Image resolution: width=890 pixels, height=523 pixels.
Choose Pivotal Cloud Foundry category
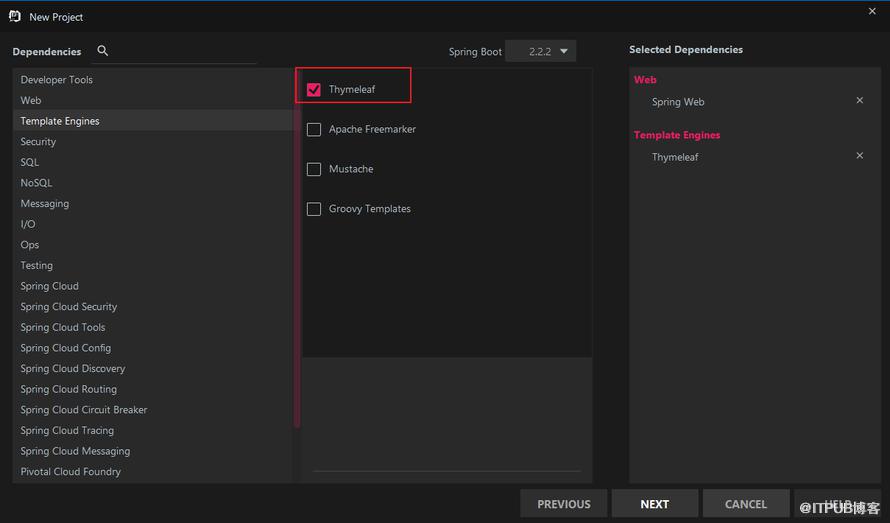(153, 471)
